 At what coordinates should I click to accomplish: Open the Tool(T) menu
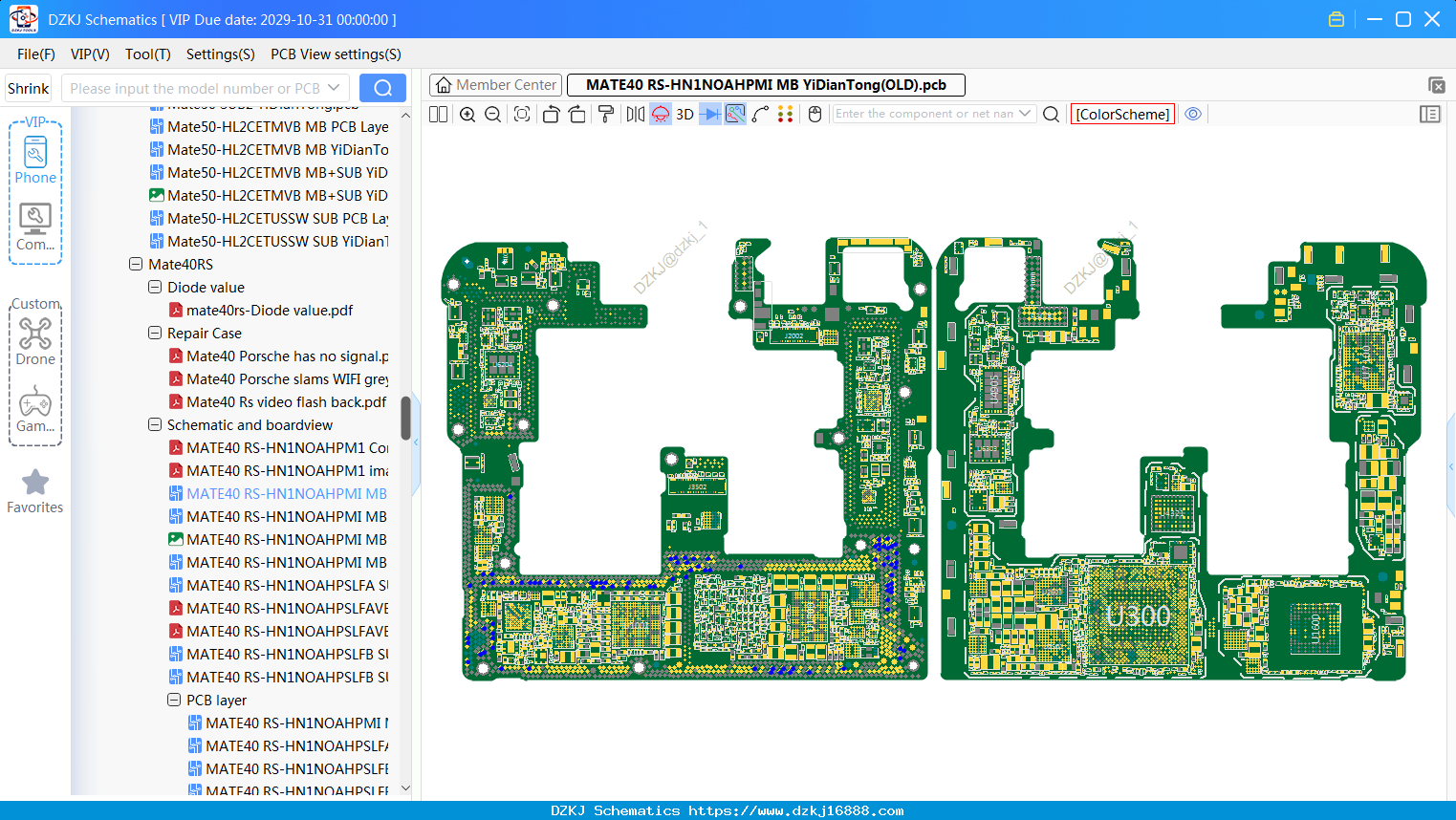[148, 54]
